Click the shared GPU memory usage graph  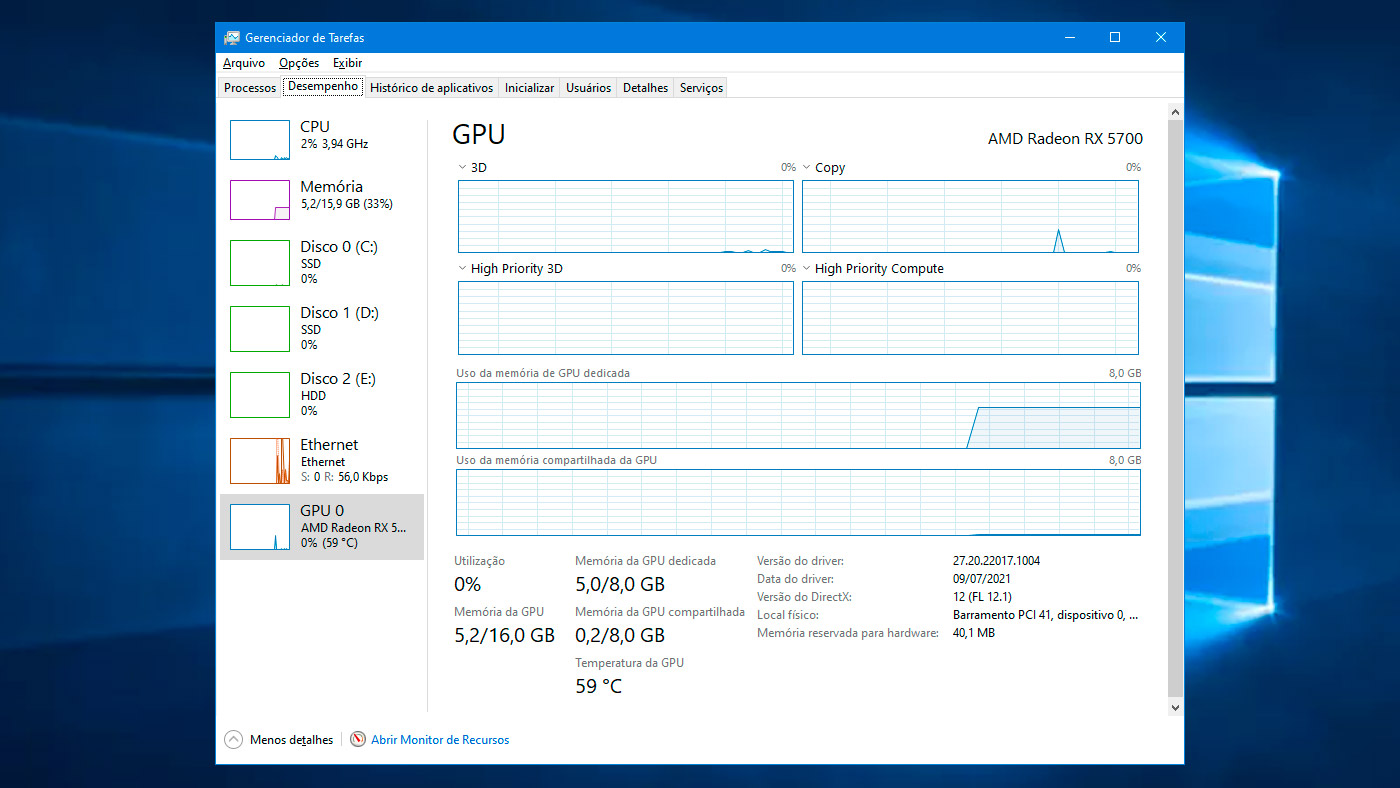(x=798, y=502)
